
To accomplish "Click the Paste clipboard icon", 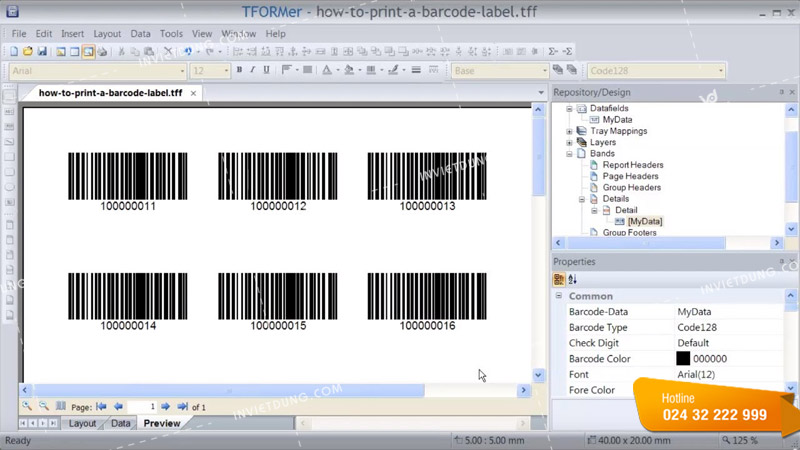I will point(149,52).
